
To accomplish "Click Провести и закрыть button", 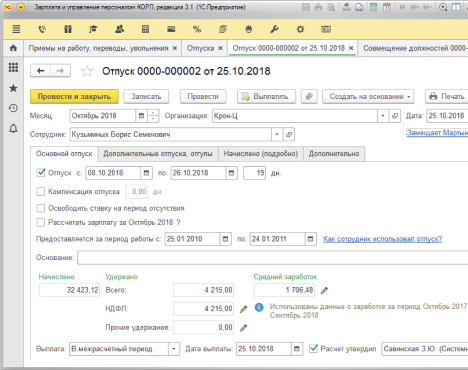I will [74, 96].
